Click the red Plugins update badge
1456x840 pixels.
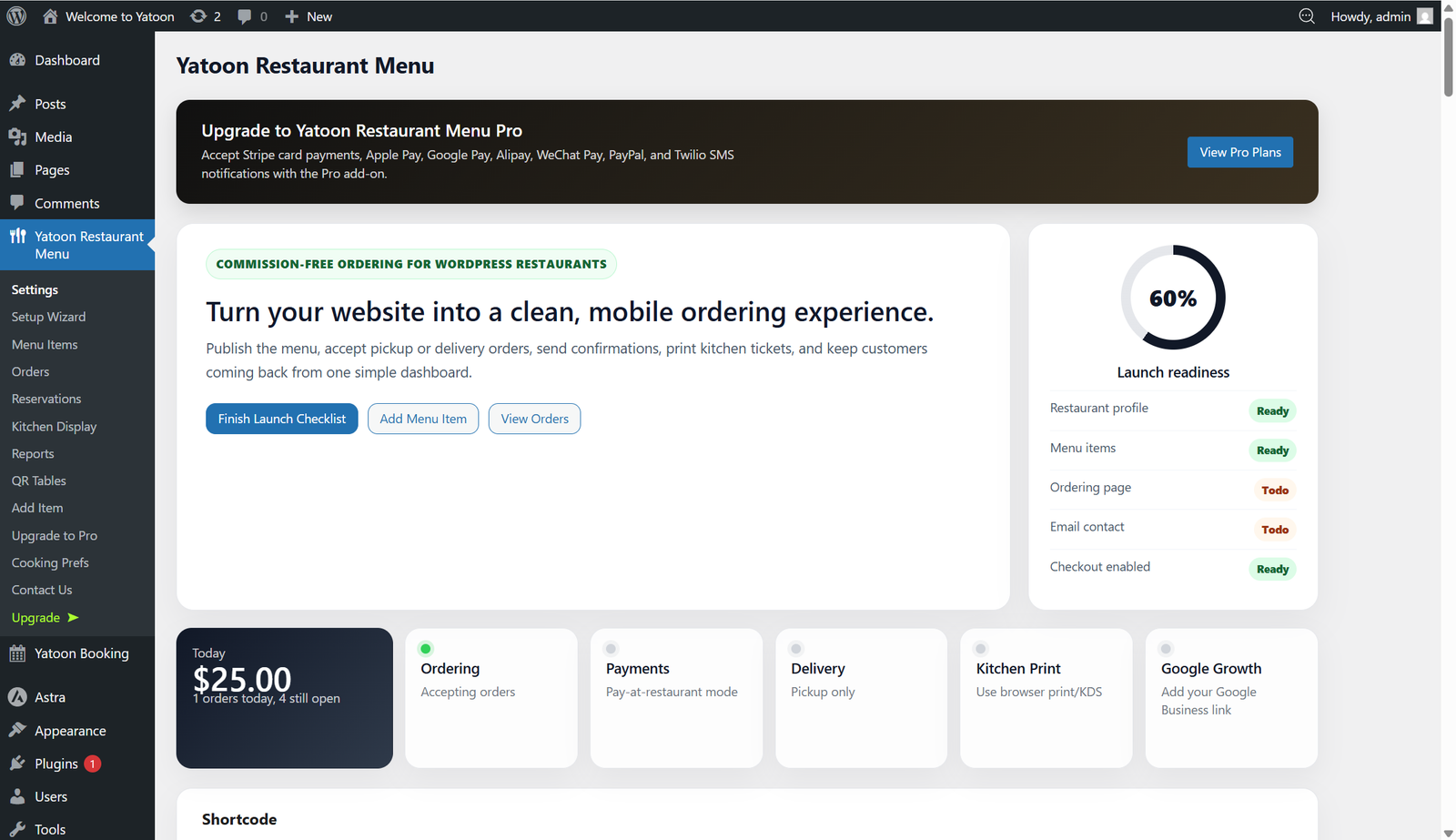tap(92, 764)
